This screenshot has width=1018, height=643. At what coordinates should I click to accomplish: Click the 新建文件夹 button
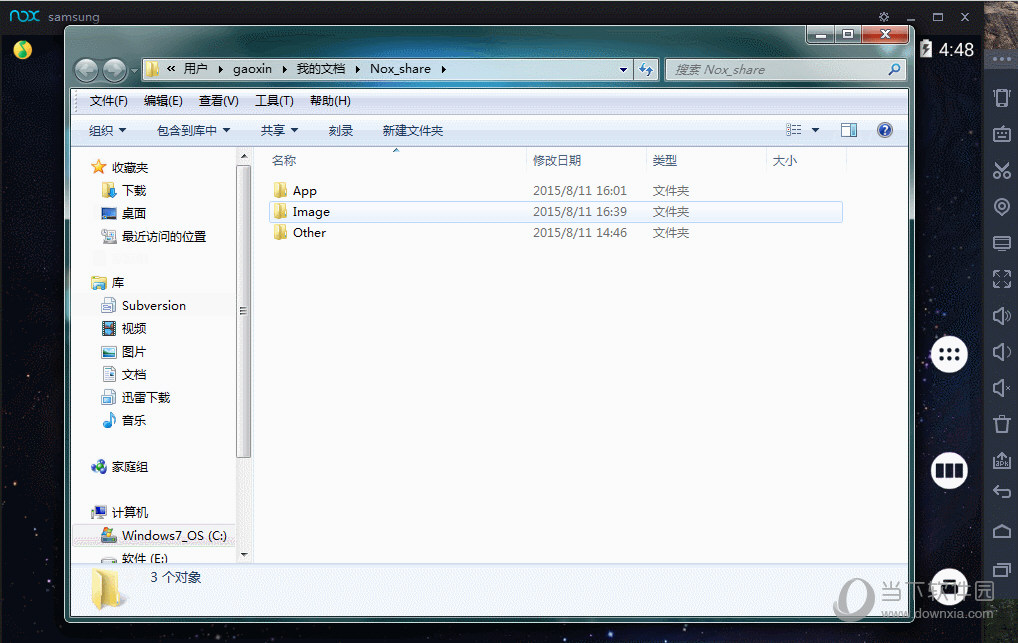coord(412,131)
